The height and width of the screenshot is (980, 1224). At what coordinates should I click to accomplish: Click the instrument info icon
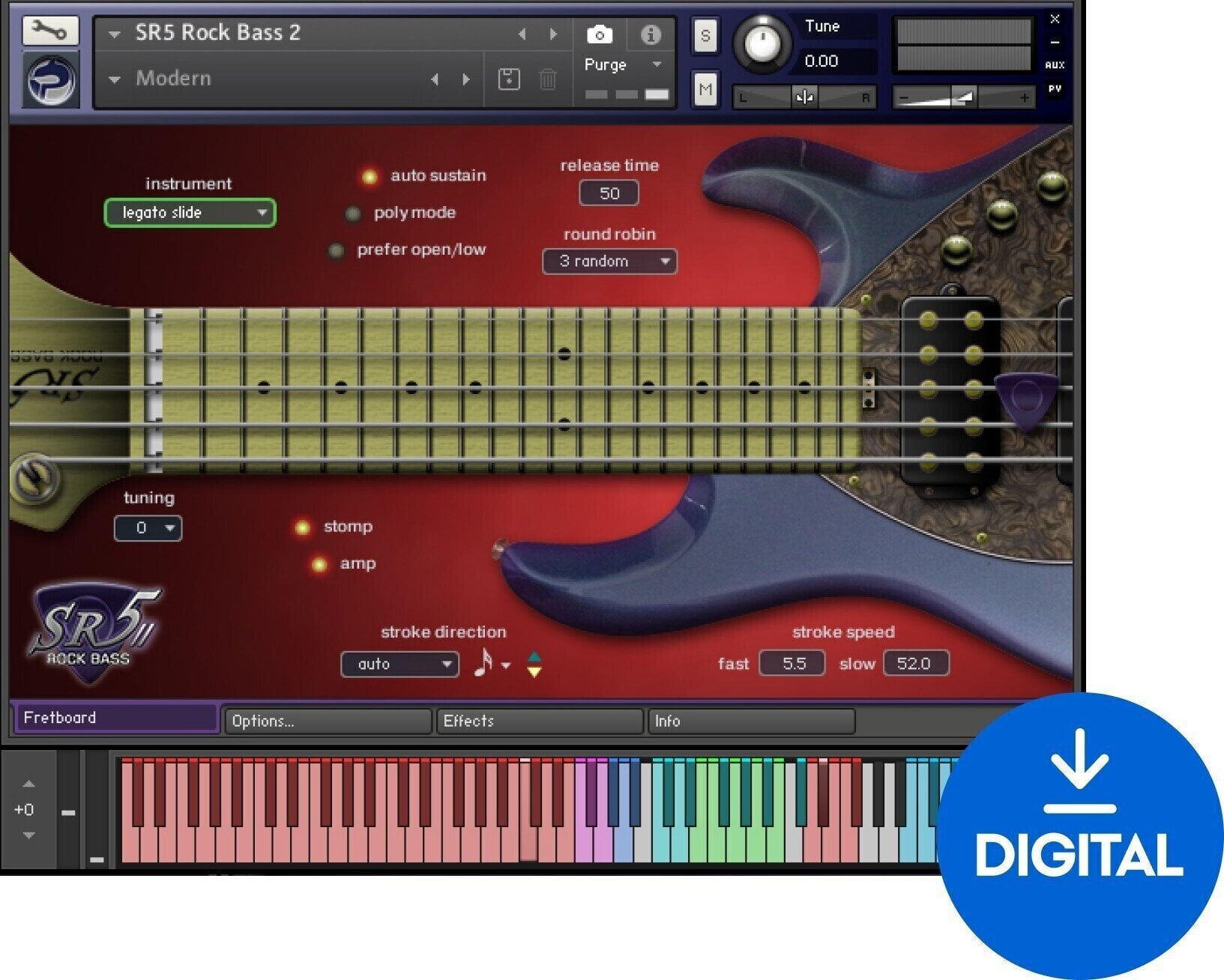(651, 34)
